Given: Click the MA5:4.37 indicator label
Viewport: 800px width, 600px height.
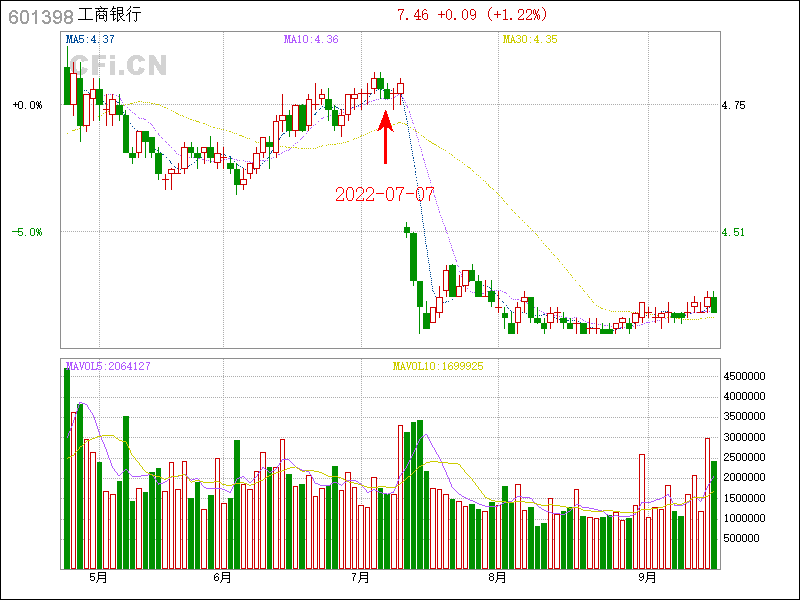Looking at the screenshot, I should [90, 39].
